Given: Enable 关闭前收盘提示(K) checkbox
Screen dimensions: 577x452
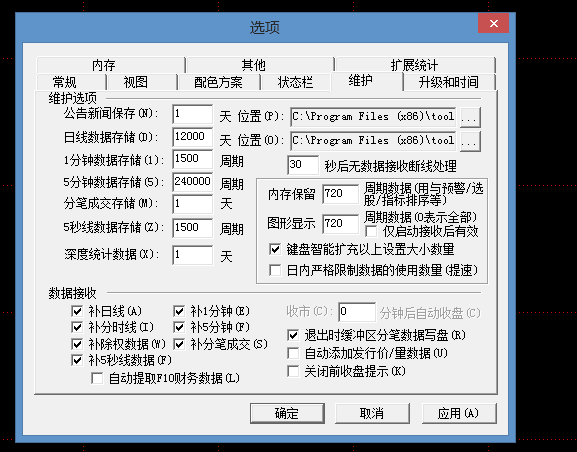Looking at the screenshot, I should pyautogui.click(x=293, y=371).
